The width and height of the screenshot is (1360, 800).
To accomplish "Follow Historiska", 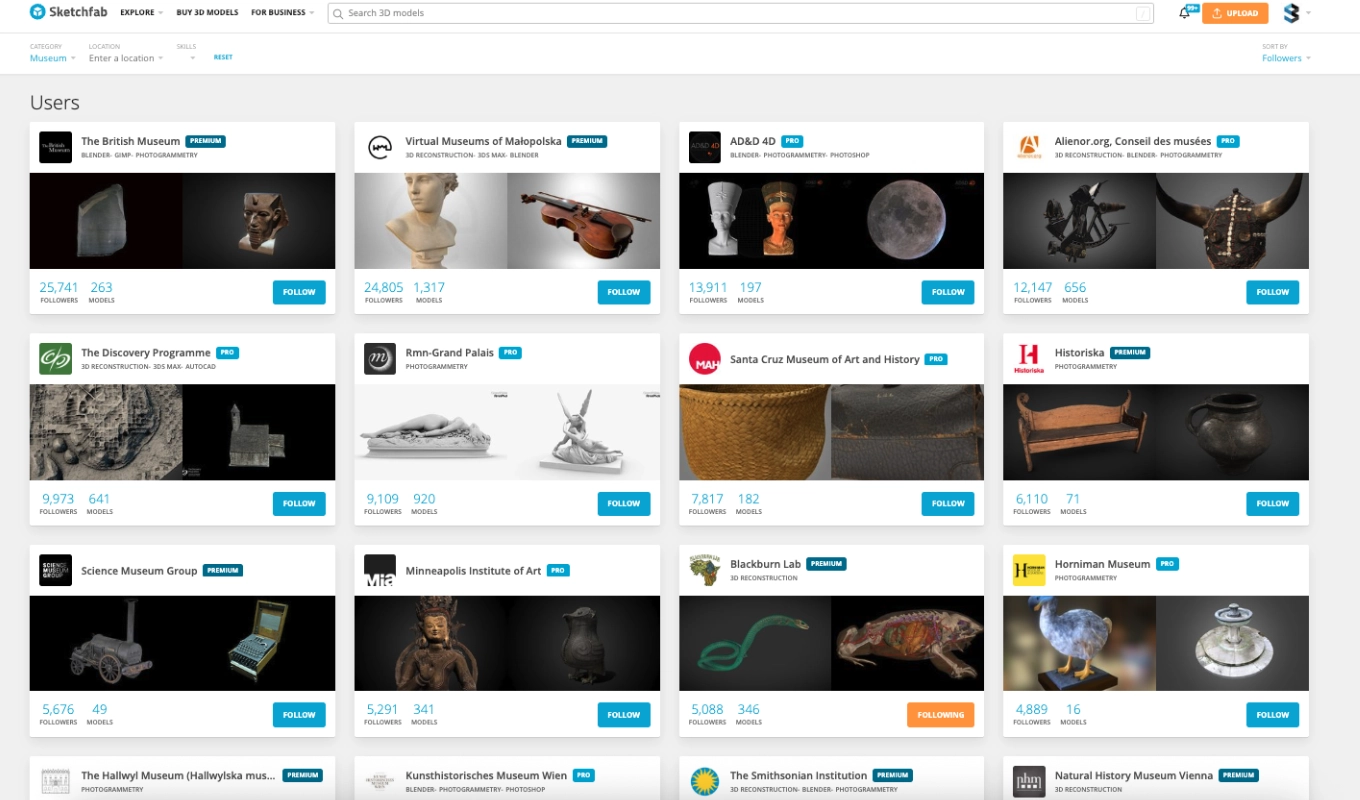I will point(1273,503).
